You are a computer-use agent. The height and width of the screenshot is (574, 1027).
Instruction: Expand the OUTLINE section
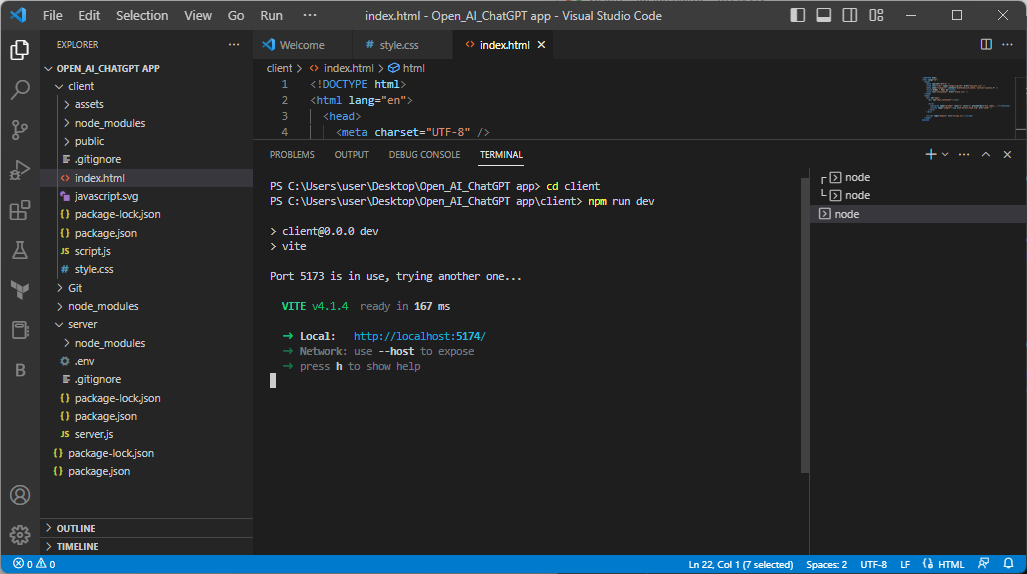147,528
